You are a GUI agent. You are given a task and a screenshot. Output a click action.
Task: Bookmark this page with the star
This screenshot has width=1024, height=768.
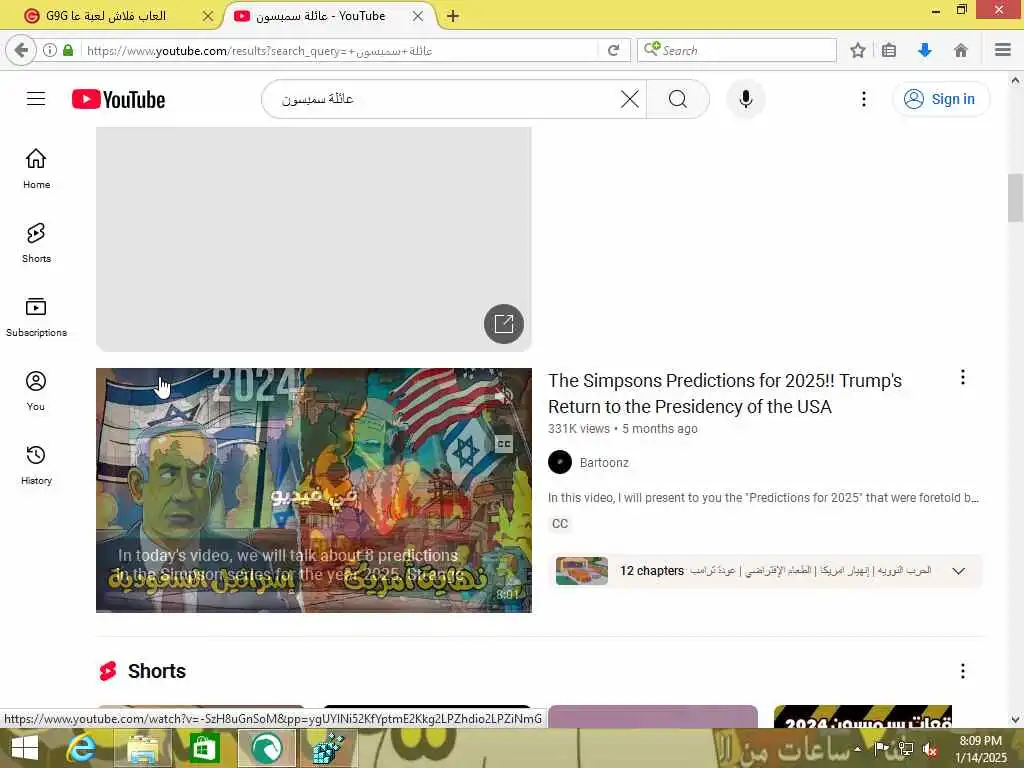click(x=857, y=50)
